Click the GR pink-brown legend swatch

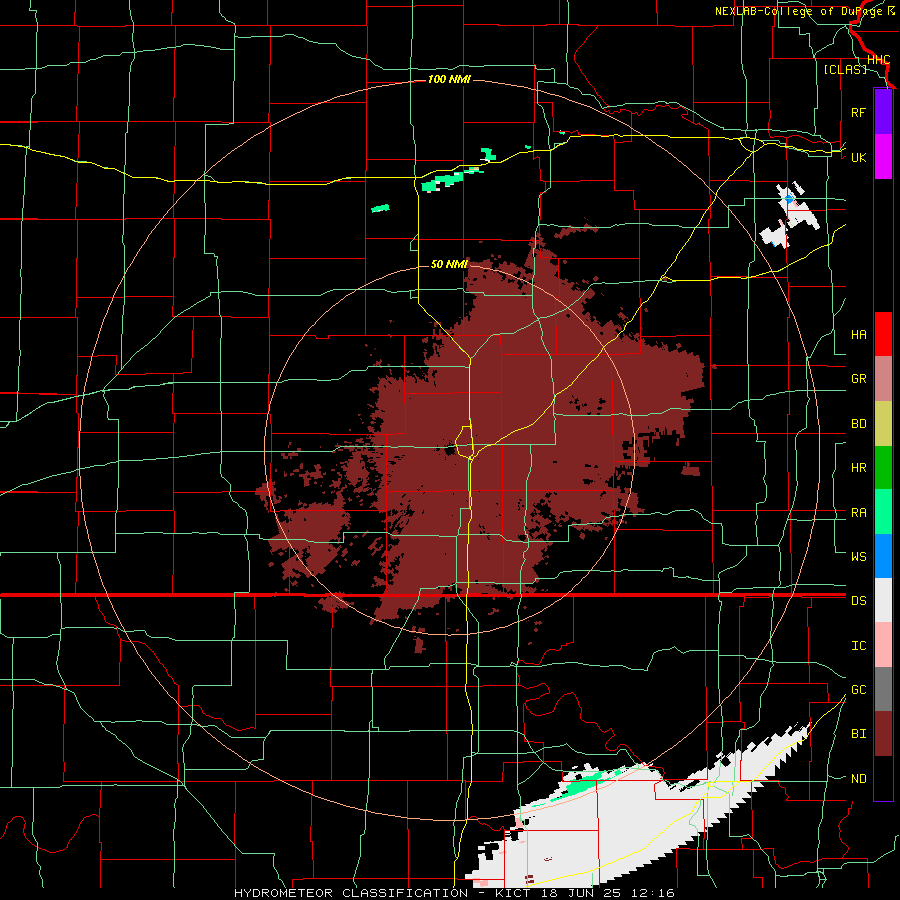click(883, 379)
